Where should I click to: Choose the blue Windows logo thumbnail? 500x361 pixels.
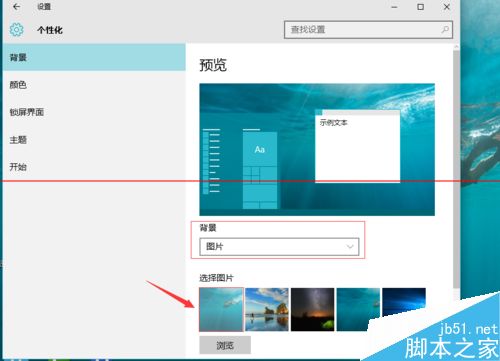(404, 303)
